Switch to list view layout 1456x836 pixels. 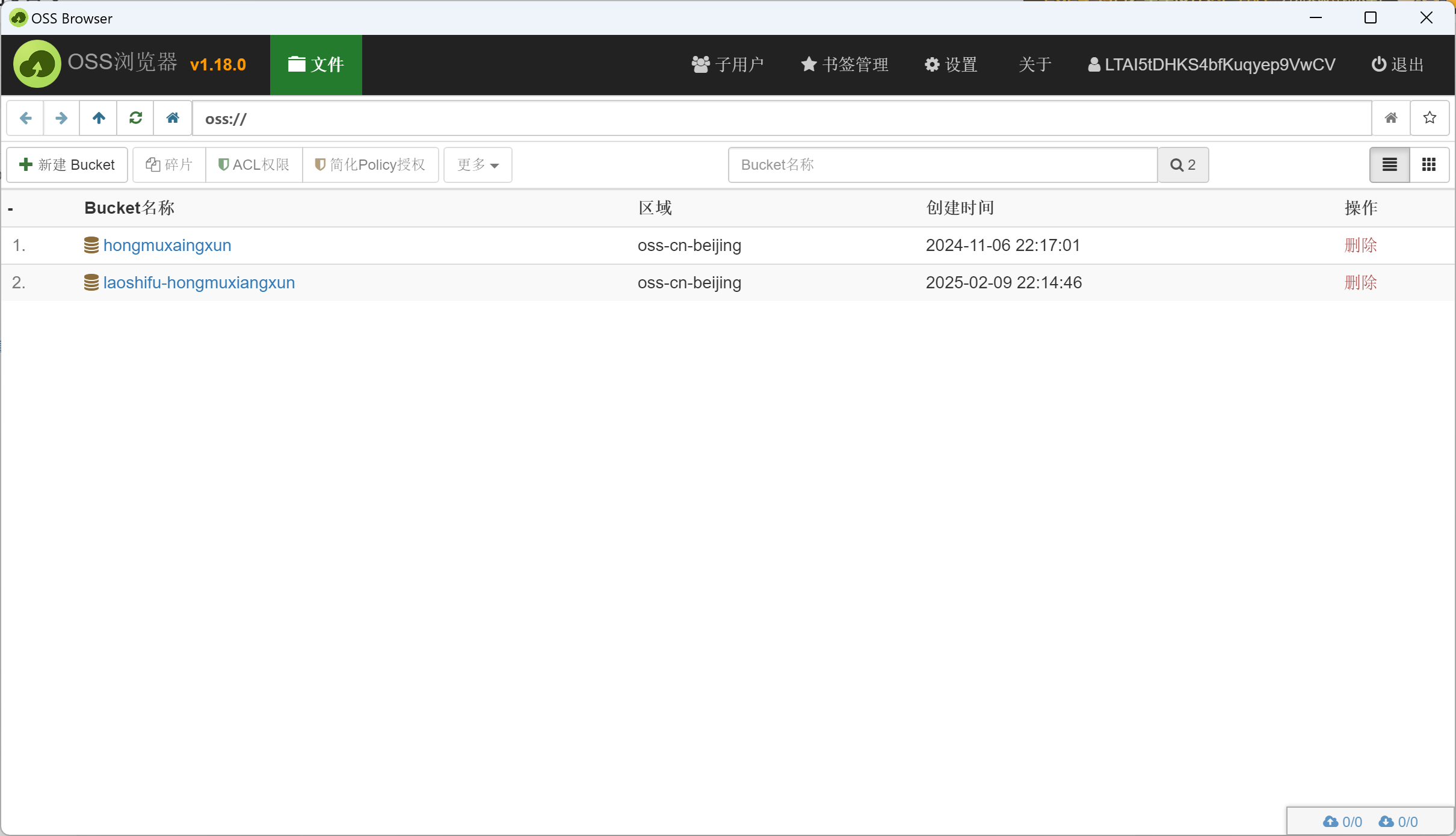tap(1389, 165)
